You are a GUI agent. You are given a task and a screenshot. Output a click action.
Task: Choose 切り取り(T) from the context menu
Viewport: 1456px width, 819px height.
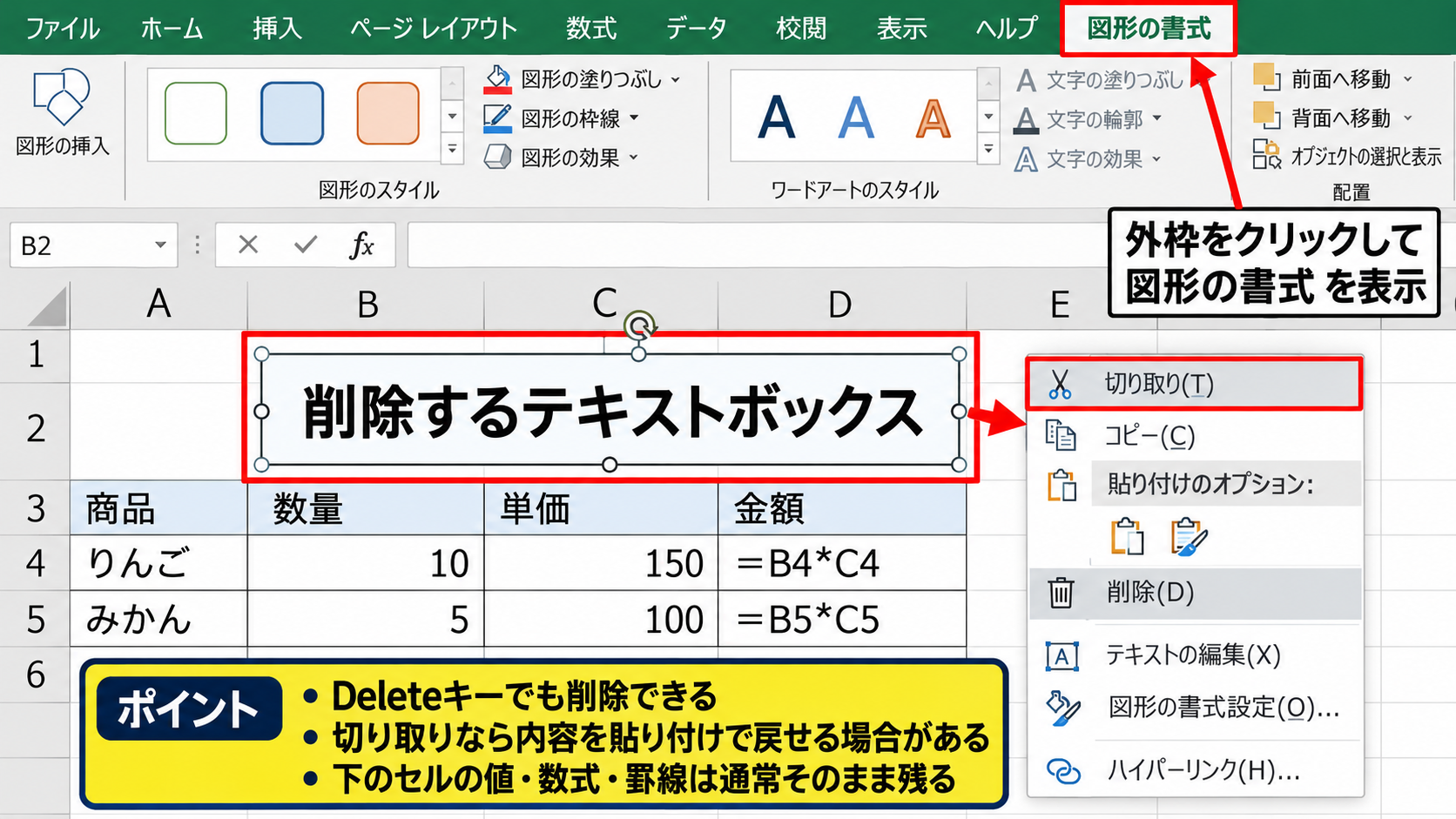coord(1194,384)
